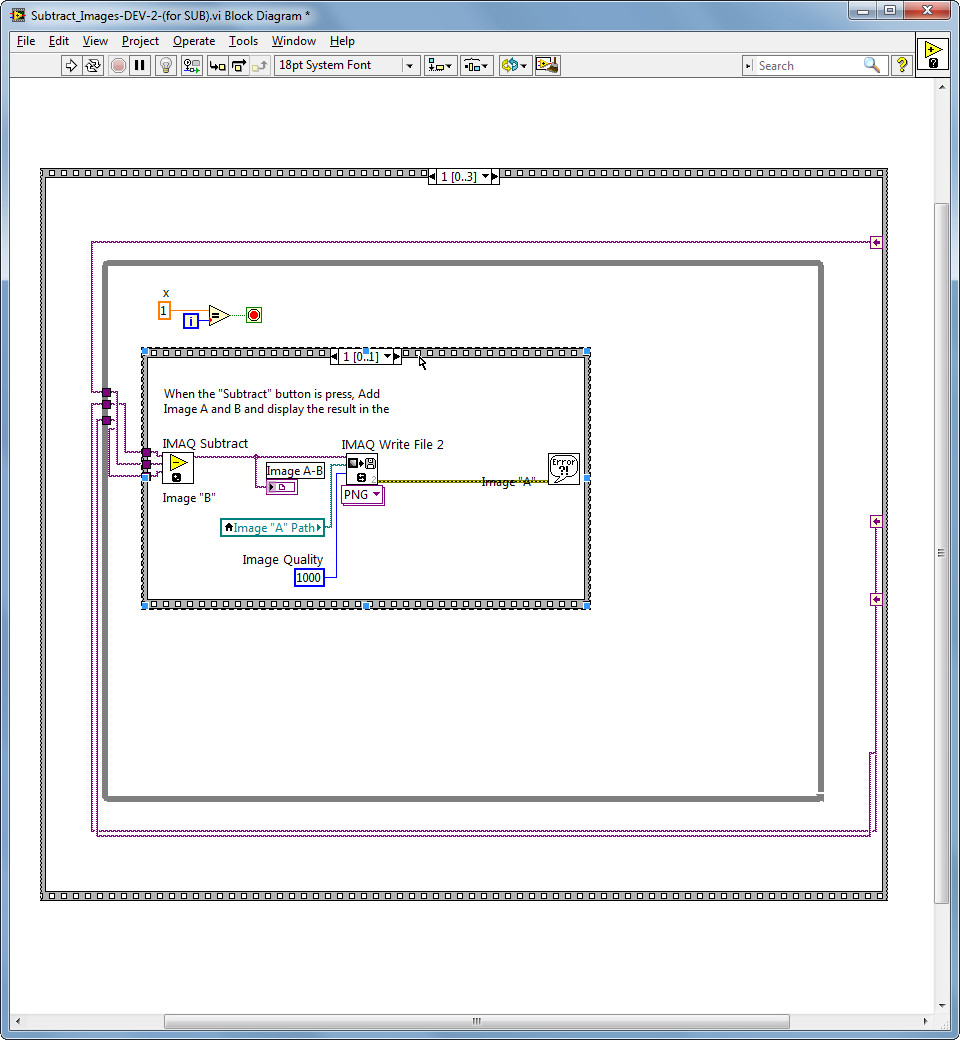Image resolution: width=960 pixels, height=1040 pixels.
Task: Open the Tools menu
Action: click(x=243, y=41)
